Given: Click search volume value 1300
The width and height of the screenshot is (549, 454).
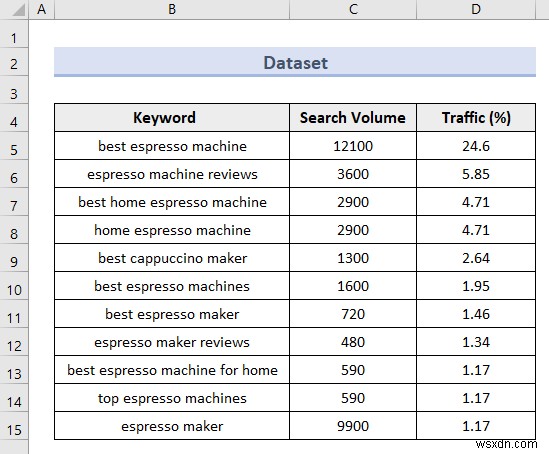Looking at the screenshot, I should 353,258.
